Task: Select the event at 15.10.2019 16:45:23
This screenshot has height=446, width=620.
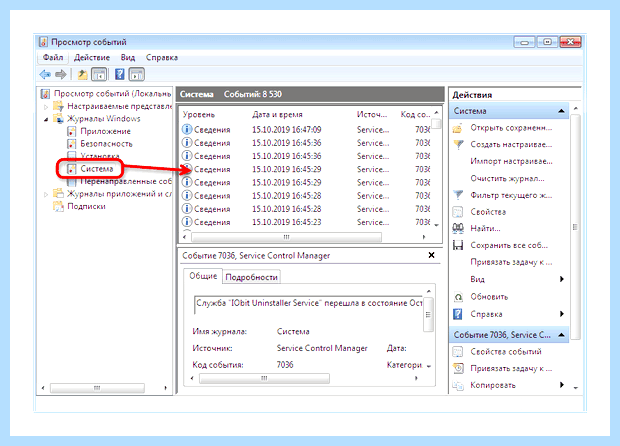Action: click(305, 222)
